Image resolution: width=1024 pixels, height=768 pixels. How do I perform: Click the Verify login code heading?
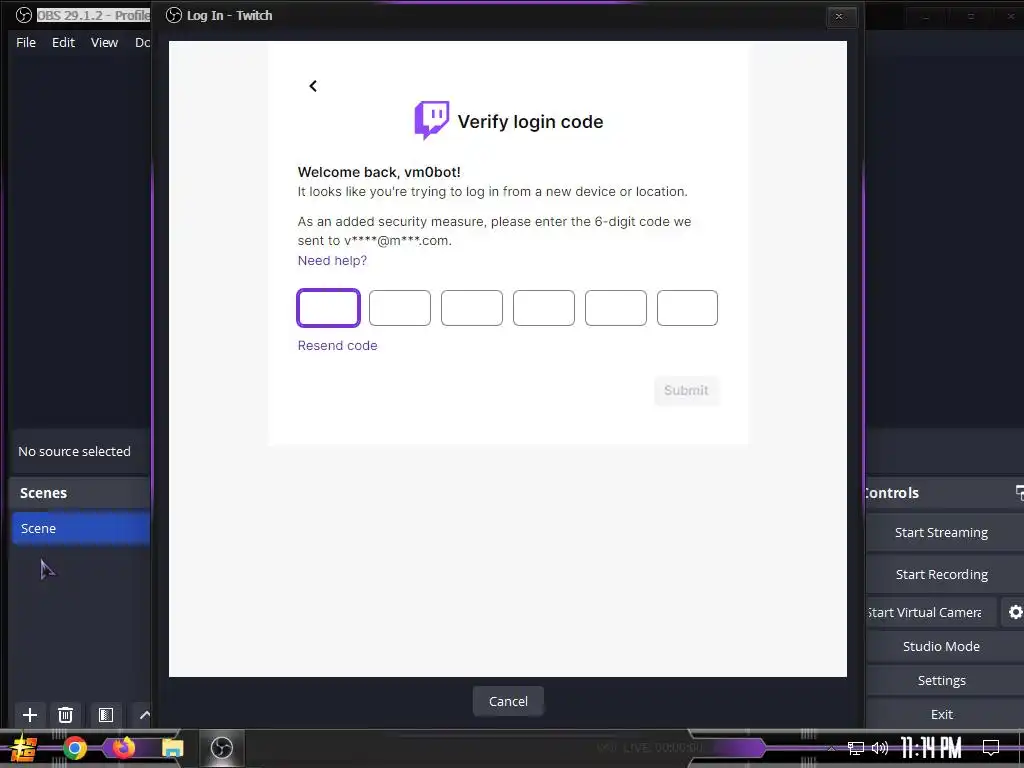tap(530, 121)
